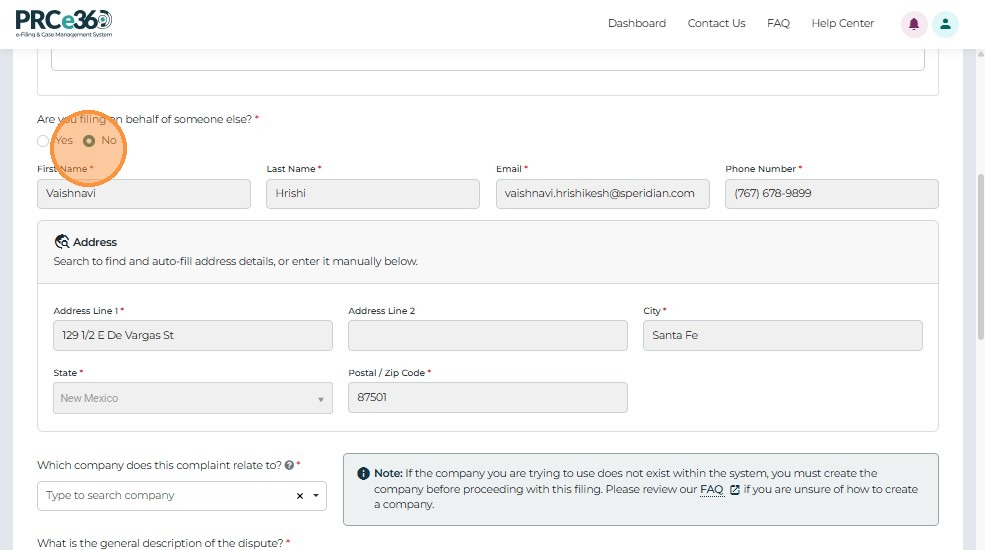Open the user profile menu
985x550 pixels.
tap(945, 24)
